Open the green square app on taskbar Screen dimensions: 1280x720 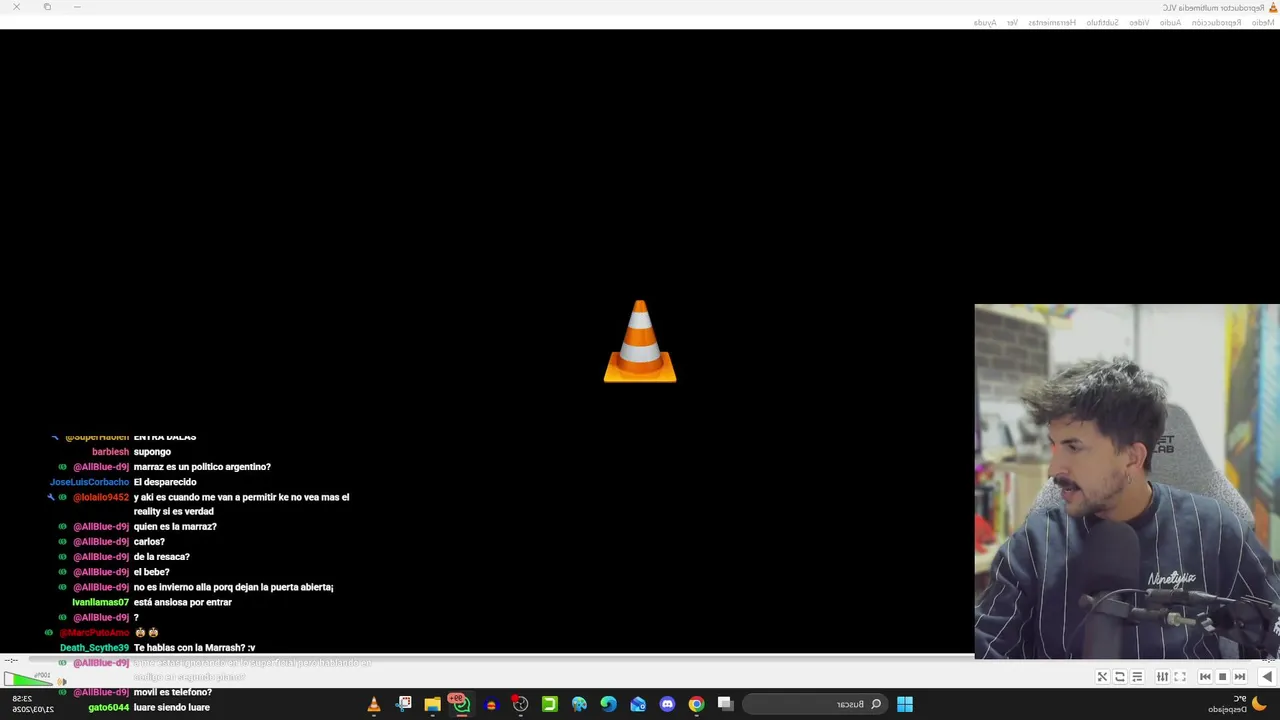(x=549, y=704)
